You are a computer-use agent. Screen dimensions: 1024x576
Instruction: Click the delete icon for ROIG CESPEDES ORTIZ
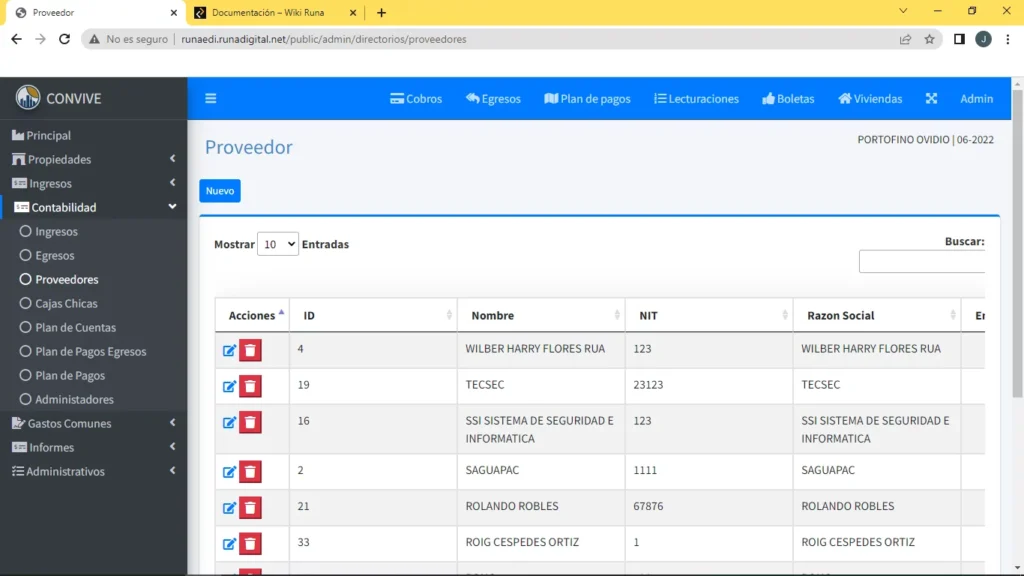[251, 544]
